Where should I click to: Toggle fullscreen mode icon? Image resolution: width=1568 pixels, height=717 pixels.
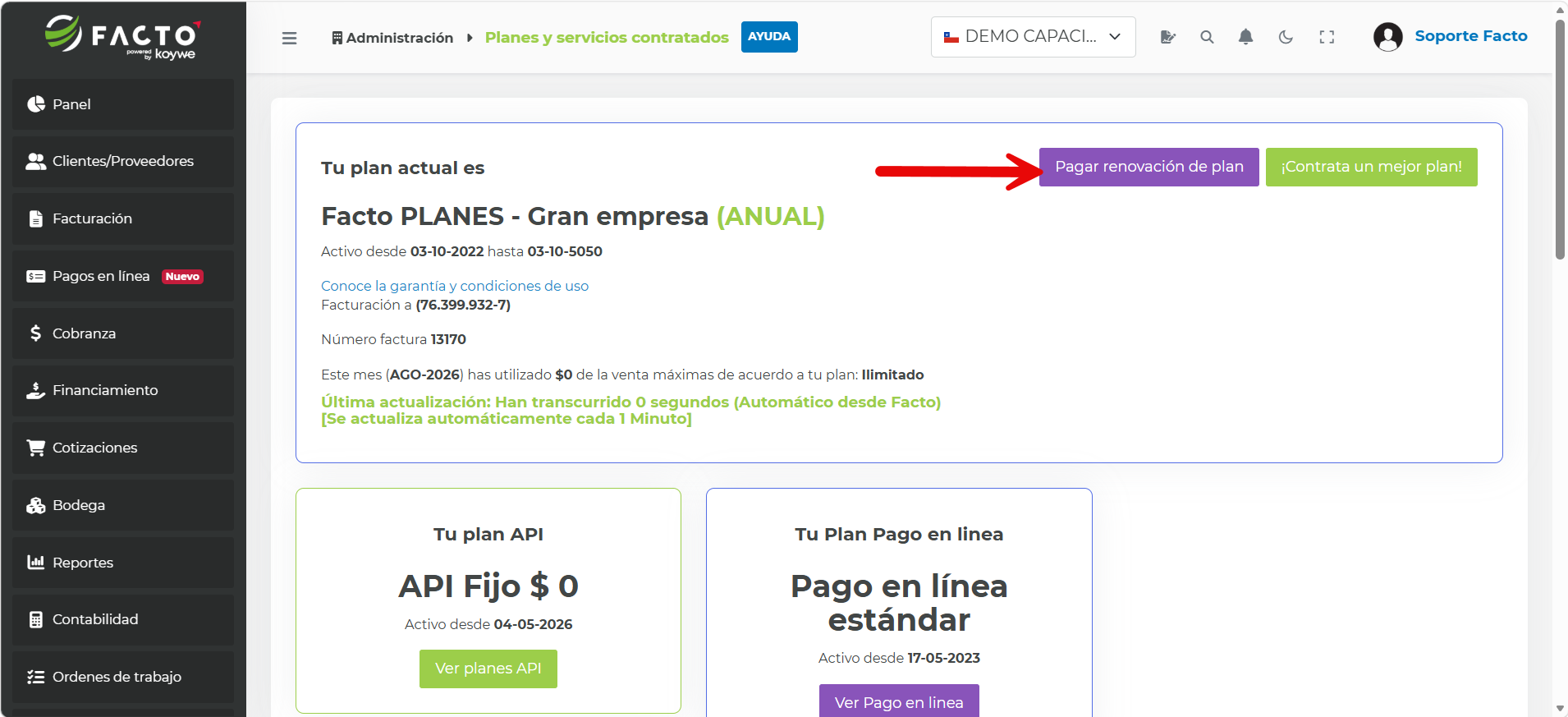tap(1327, 37)
